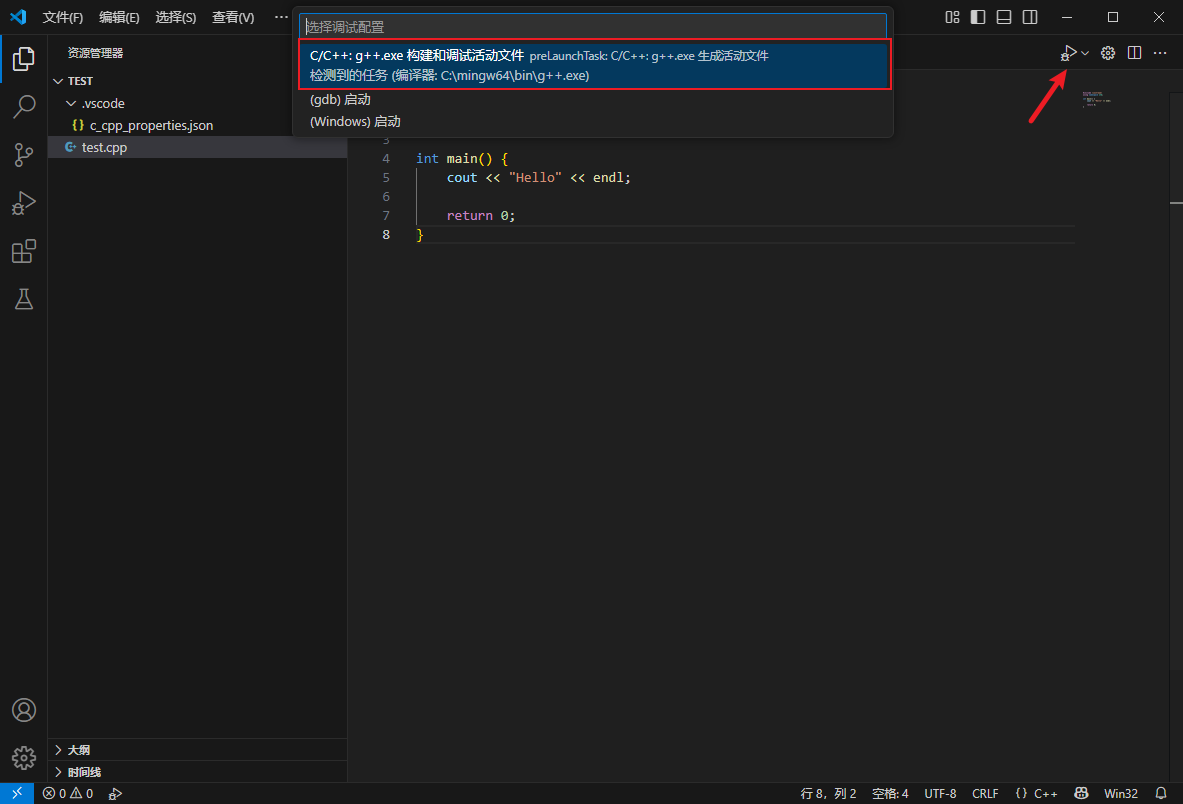
Task: Toggle the secondary side bar
Action: [x=1030, y=17]
